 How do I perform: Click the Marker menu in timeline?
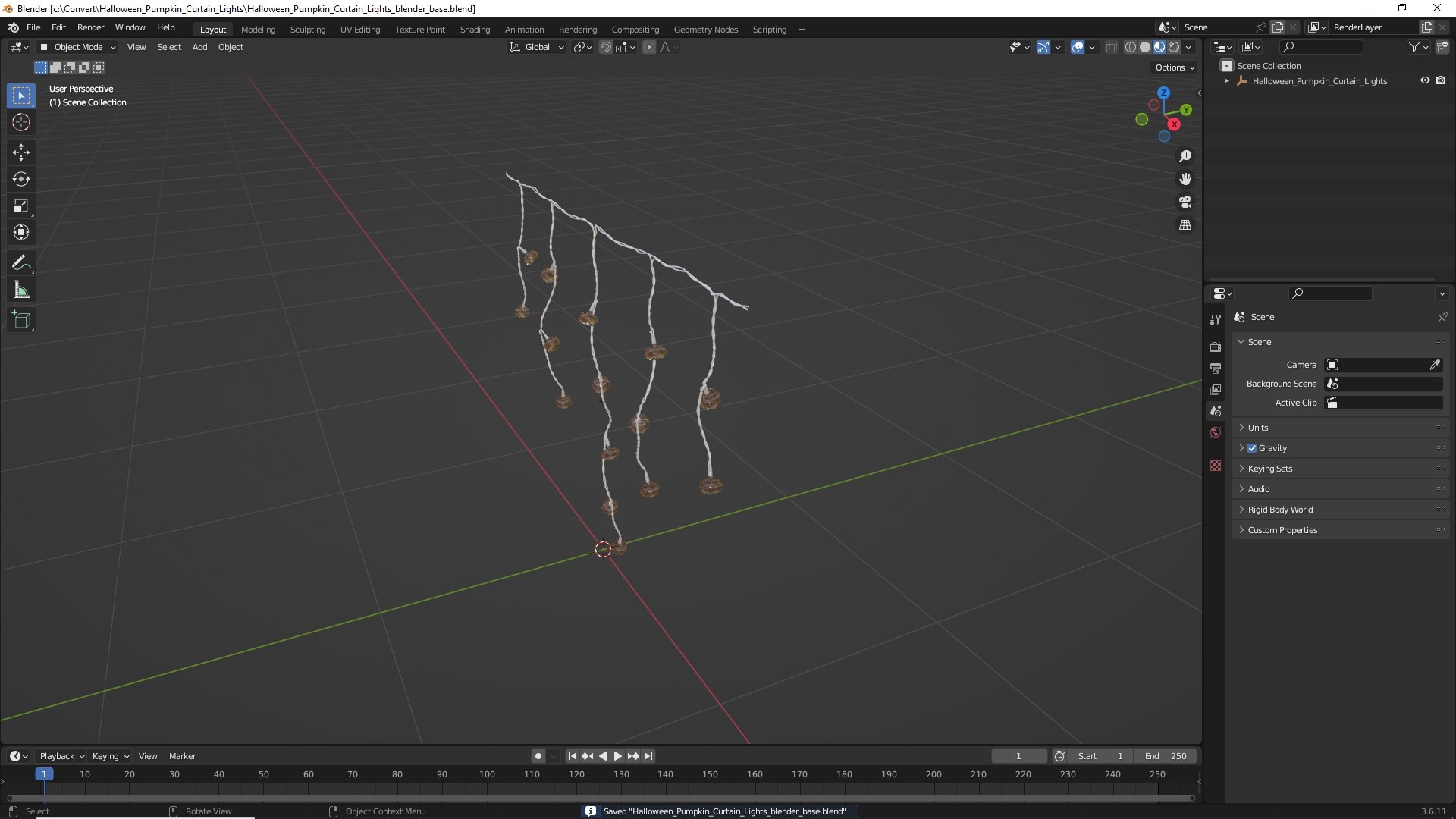click(182, 756)
